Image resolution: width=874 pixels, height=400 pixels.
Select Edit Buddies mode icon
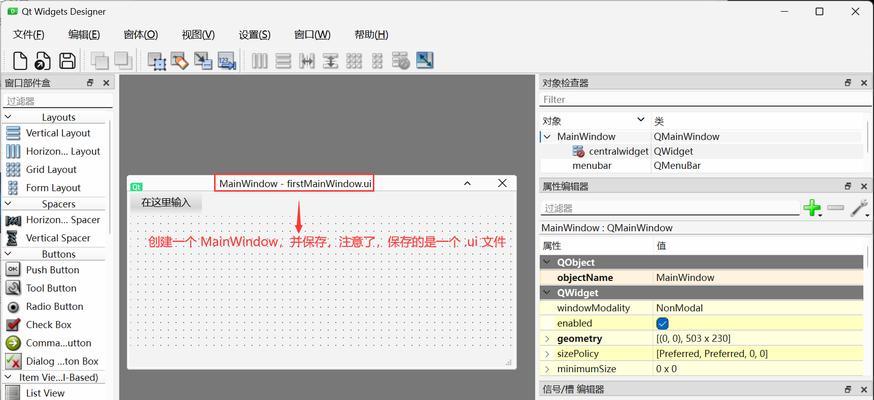click(x=203, y=60)
